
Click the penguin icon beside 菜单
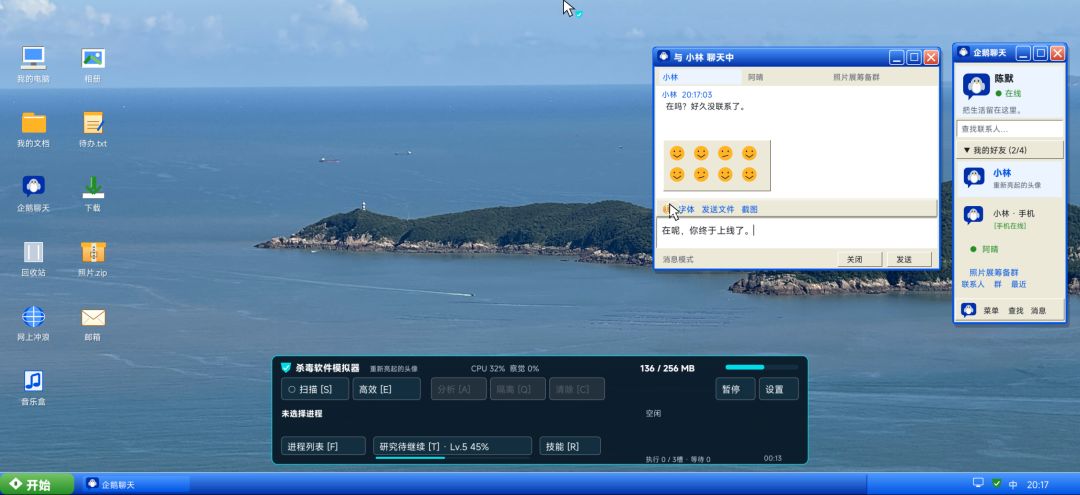pos(968,310)
